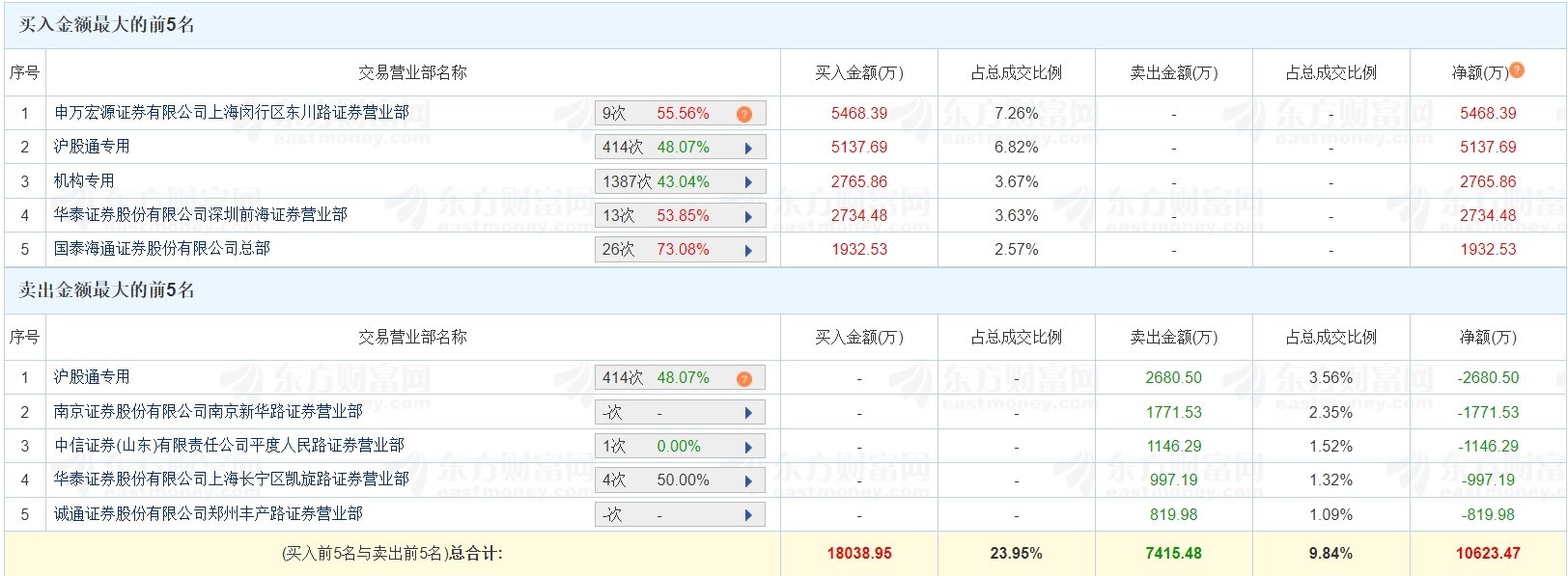Expand arrow in buy-table 沪股通专用 414次 box
The height and width of the screenshot is (576, 1568).
tap(748, 148)
